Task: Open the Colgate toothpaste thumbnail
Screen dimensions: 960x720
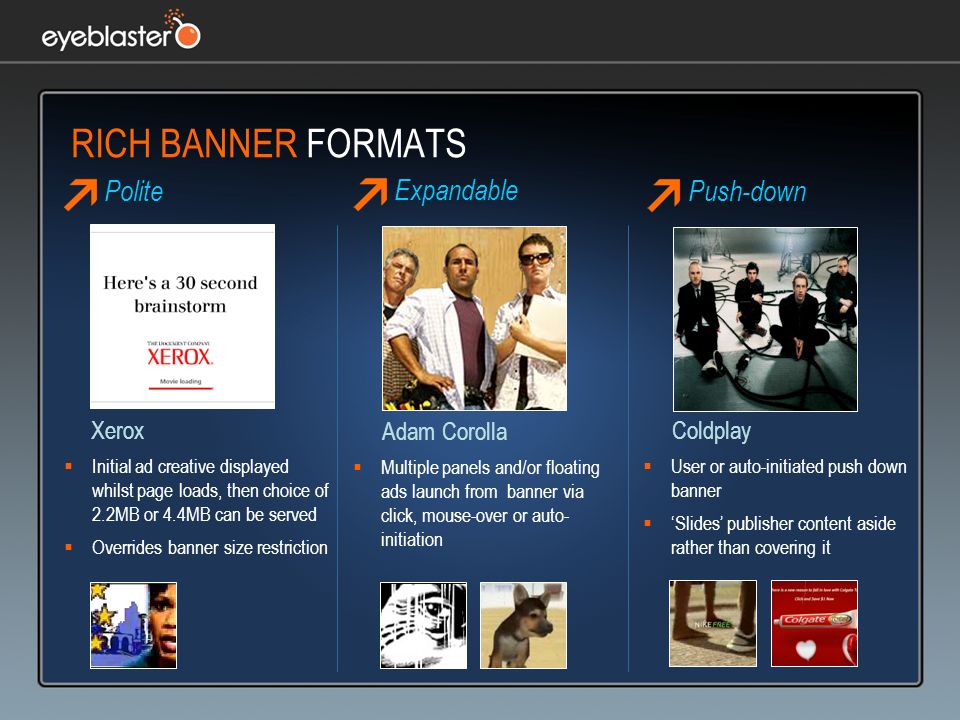Action: (x=814, y=623)
